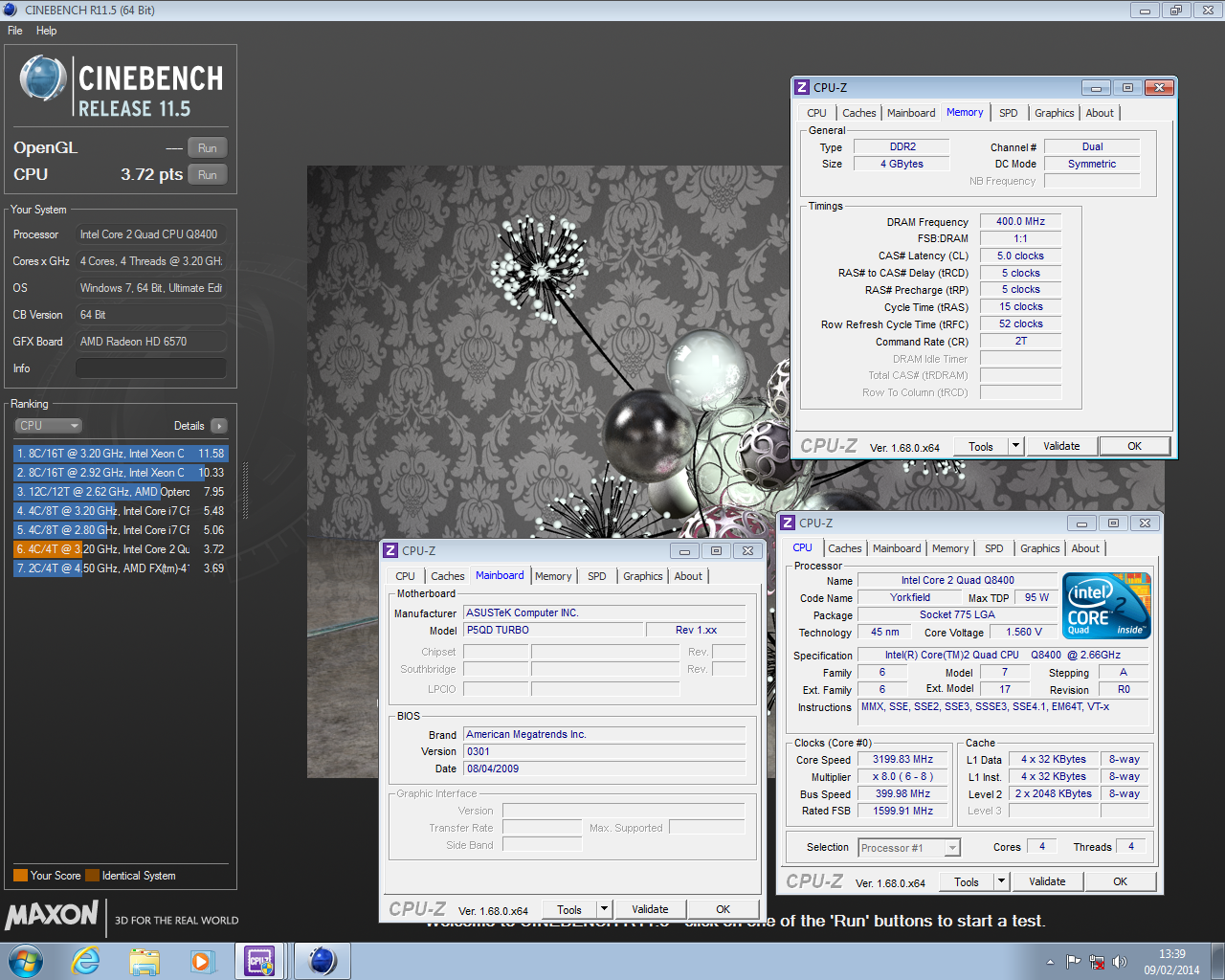
Task: Open the CINEBENCH File menu
Action: click(15, 31)
